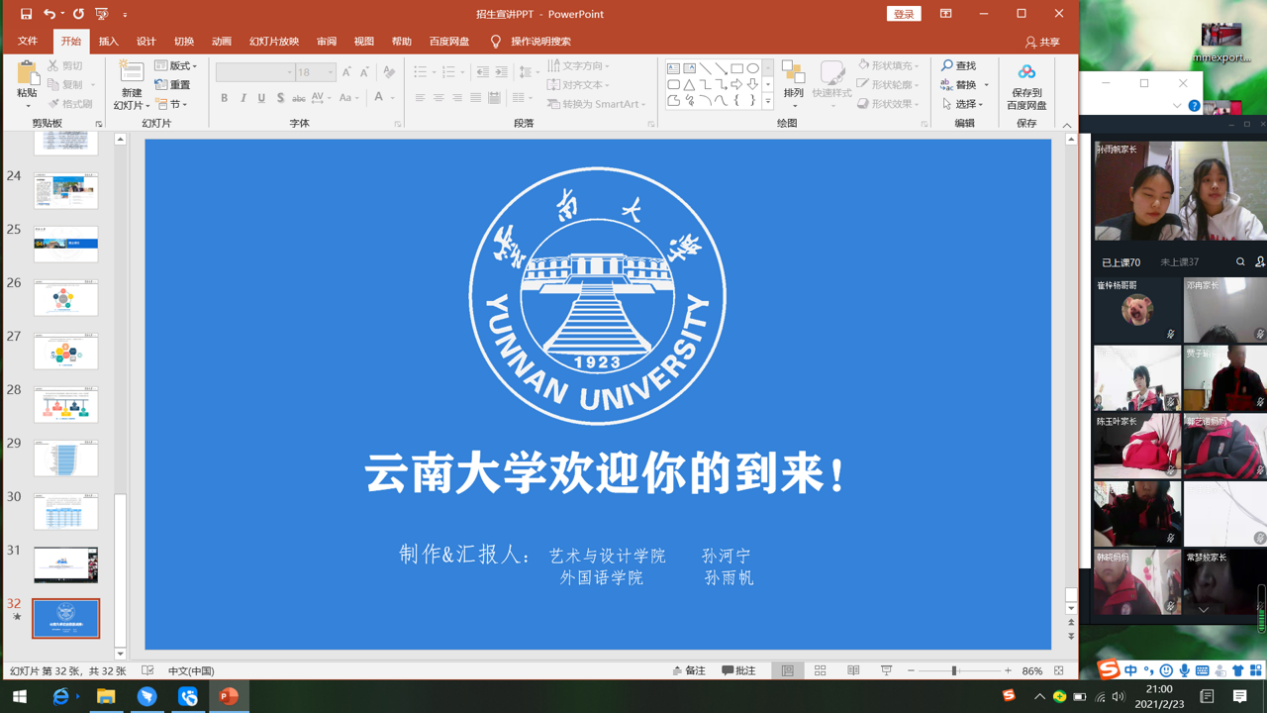Click the Redo/Repeat icon
The width and height of the screenshot is (1267, 713).
[78, 14]
